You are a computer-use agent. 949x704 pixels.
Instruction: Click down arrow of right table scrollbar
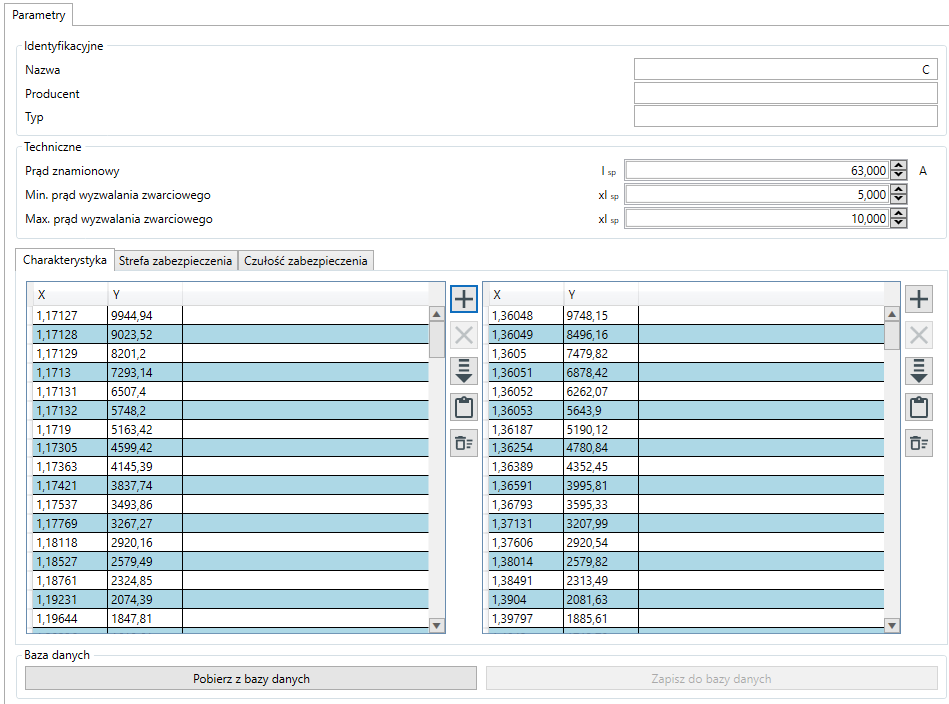click(892, 625)
